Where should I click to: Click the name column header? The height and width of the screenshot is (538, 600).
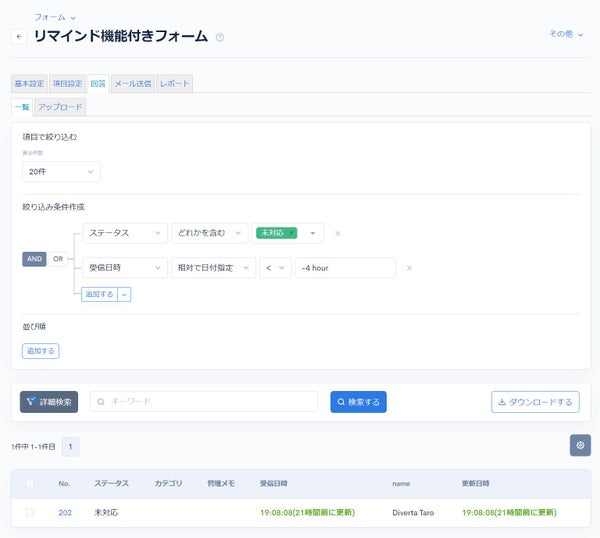pos(401,484)
